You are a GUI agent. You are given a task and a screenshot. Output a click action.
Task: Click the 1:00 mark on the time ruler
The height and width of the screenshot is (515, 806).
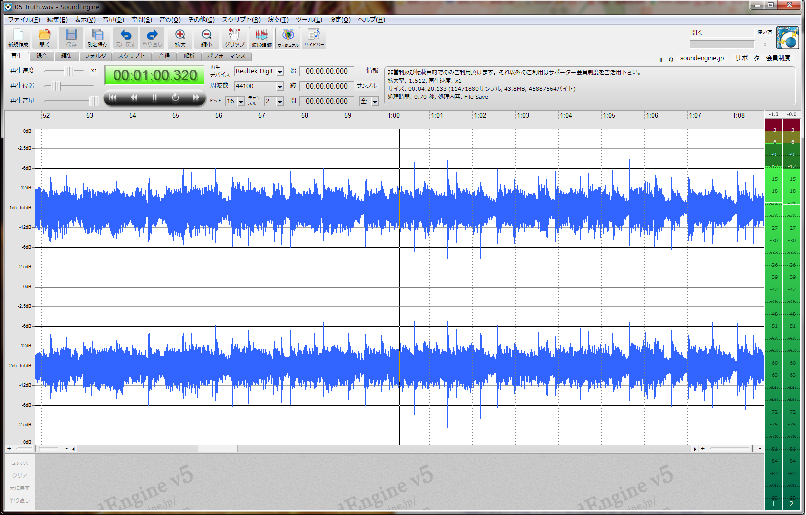[x=394, y=116]
